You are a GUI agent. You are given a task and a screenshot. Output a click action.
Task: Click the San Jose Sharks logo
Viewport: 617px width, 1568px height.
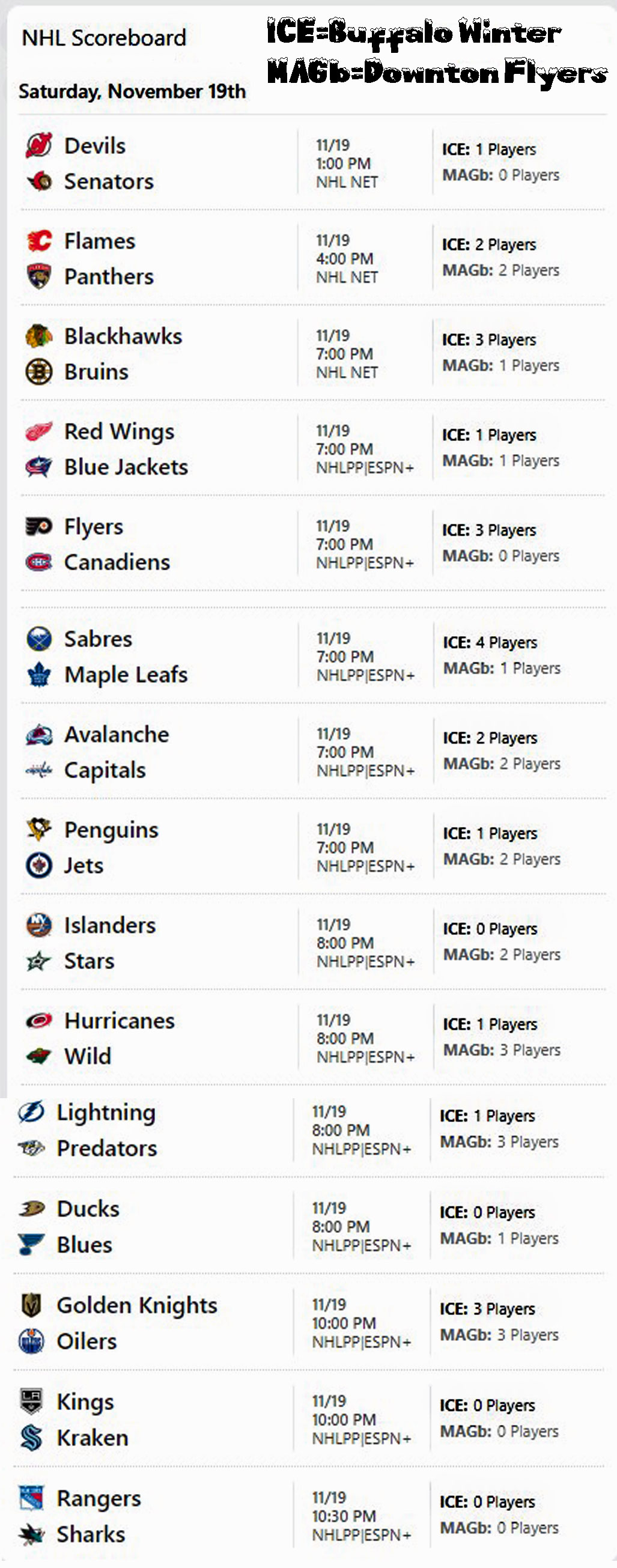point(32,1534)
